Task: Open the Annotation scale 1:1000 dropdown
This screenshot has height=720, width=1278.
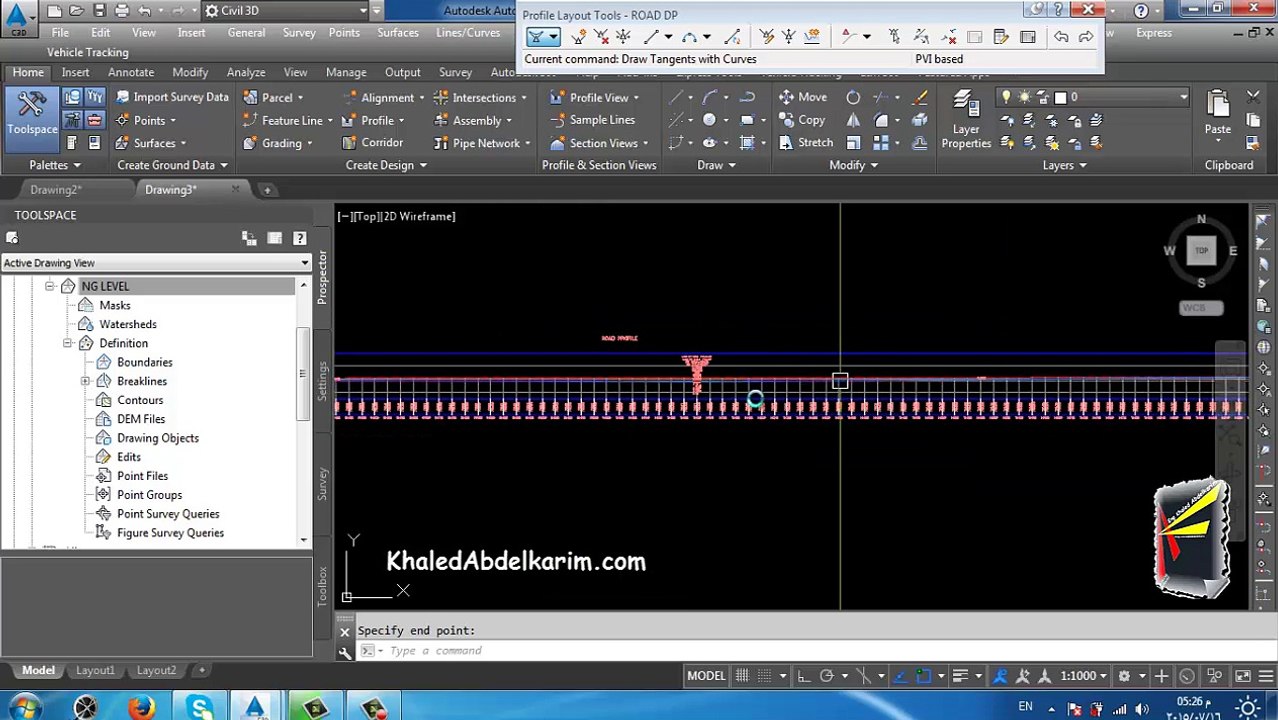Action: (1083, 676)
